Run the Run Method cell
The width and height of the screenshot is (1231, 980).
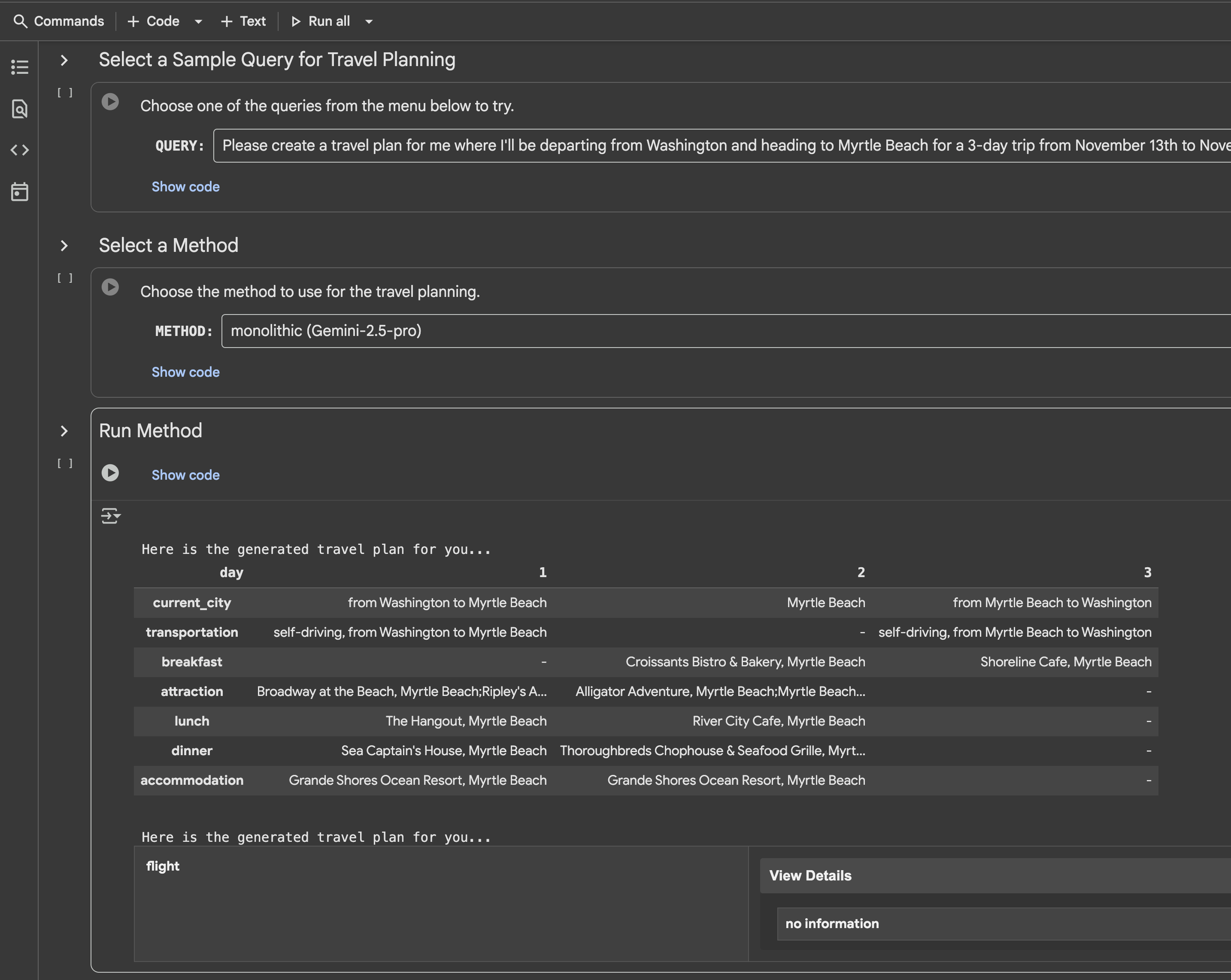pyautogui.click(x=110, y=473)
